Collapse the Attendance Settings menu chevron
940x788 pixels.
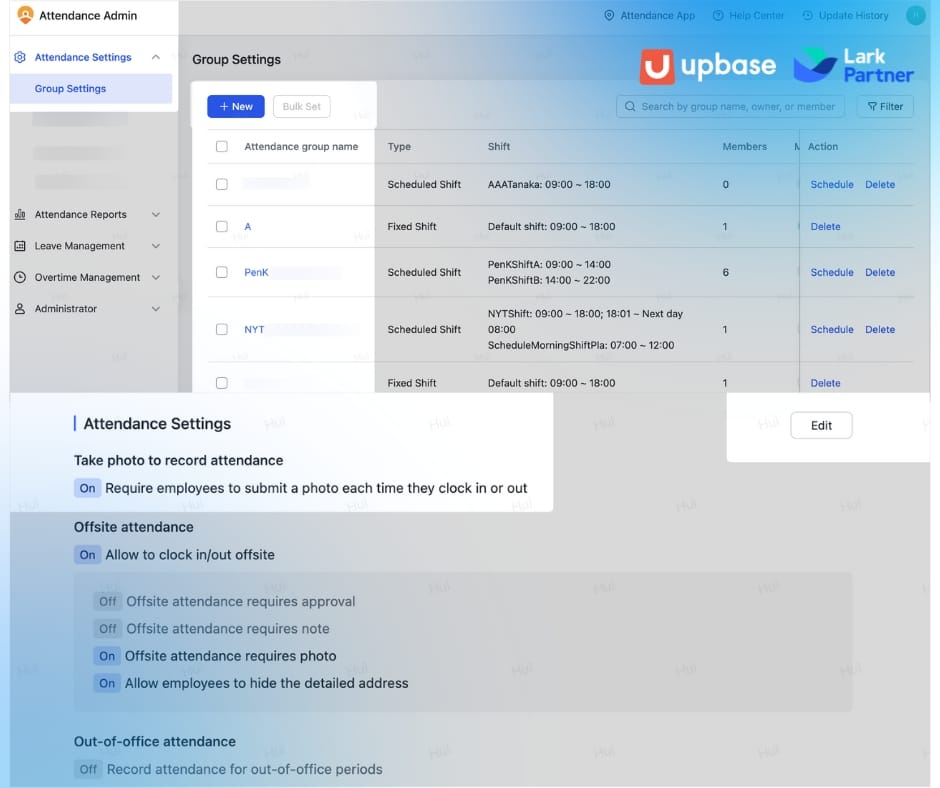tap(156, 57)
